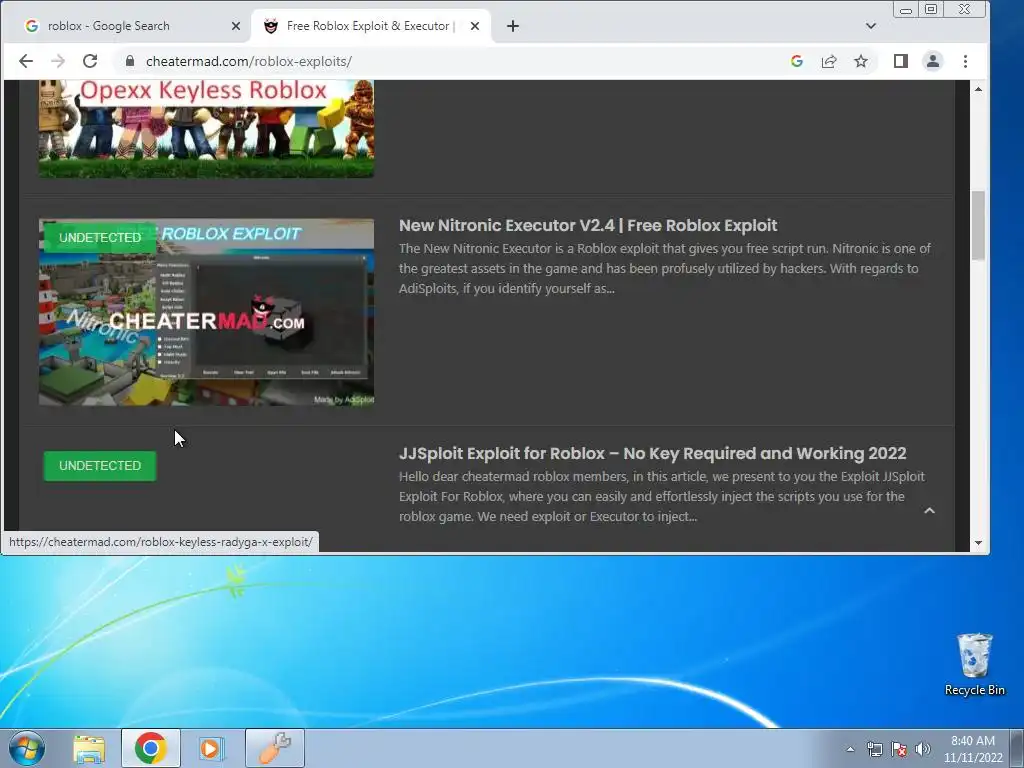Read the Nitronic Executor description text

click(665, 268)
